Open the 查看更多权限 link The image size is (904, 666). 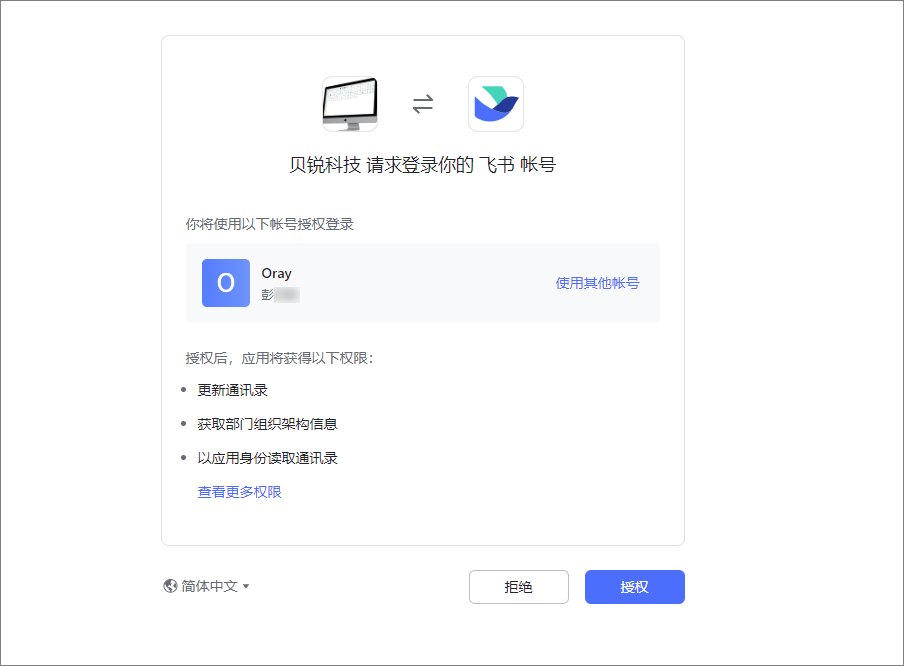tap(239, 492)
